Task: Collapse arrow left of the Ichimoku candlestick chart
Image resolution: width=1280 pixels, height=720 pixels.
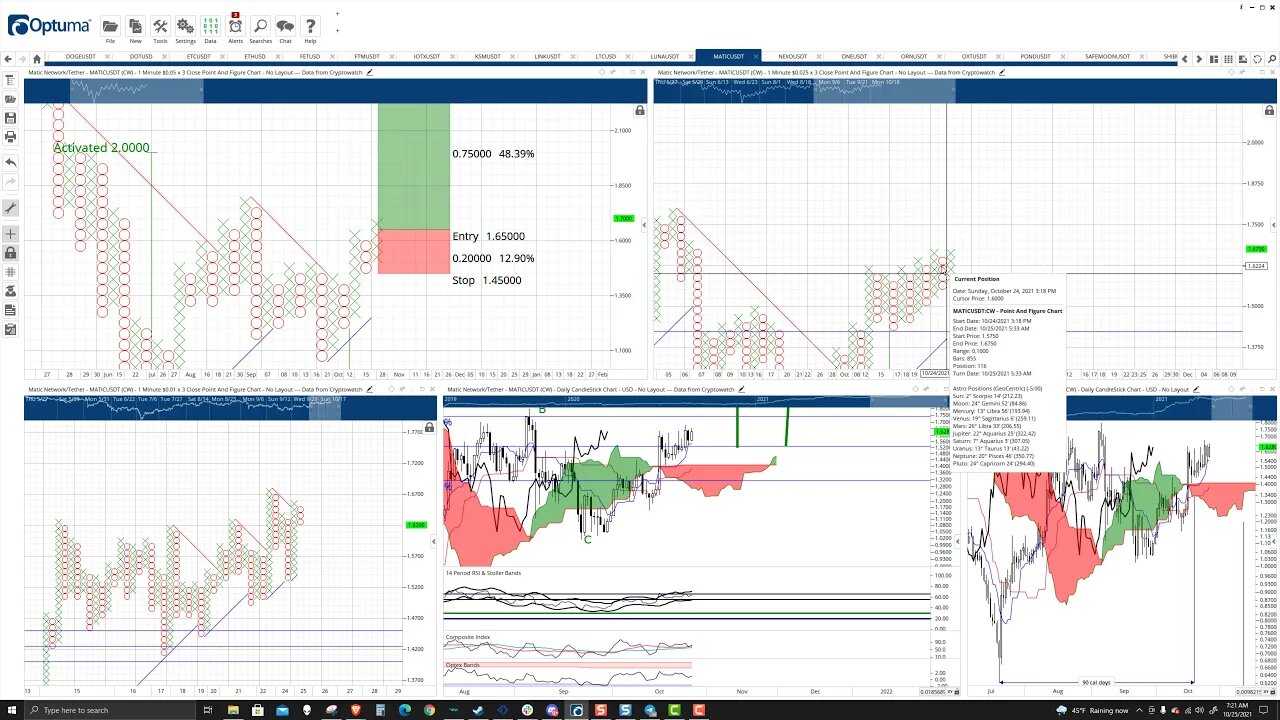Action: 434,541
